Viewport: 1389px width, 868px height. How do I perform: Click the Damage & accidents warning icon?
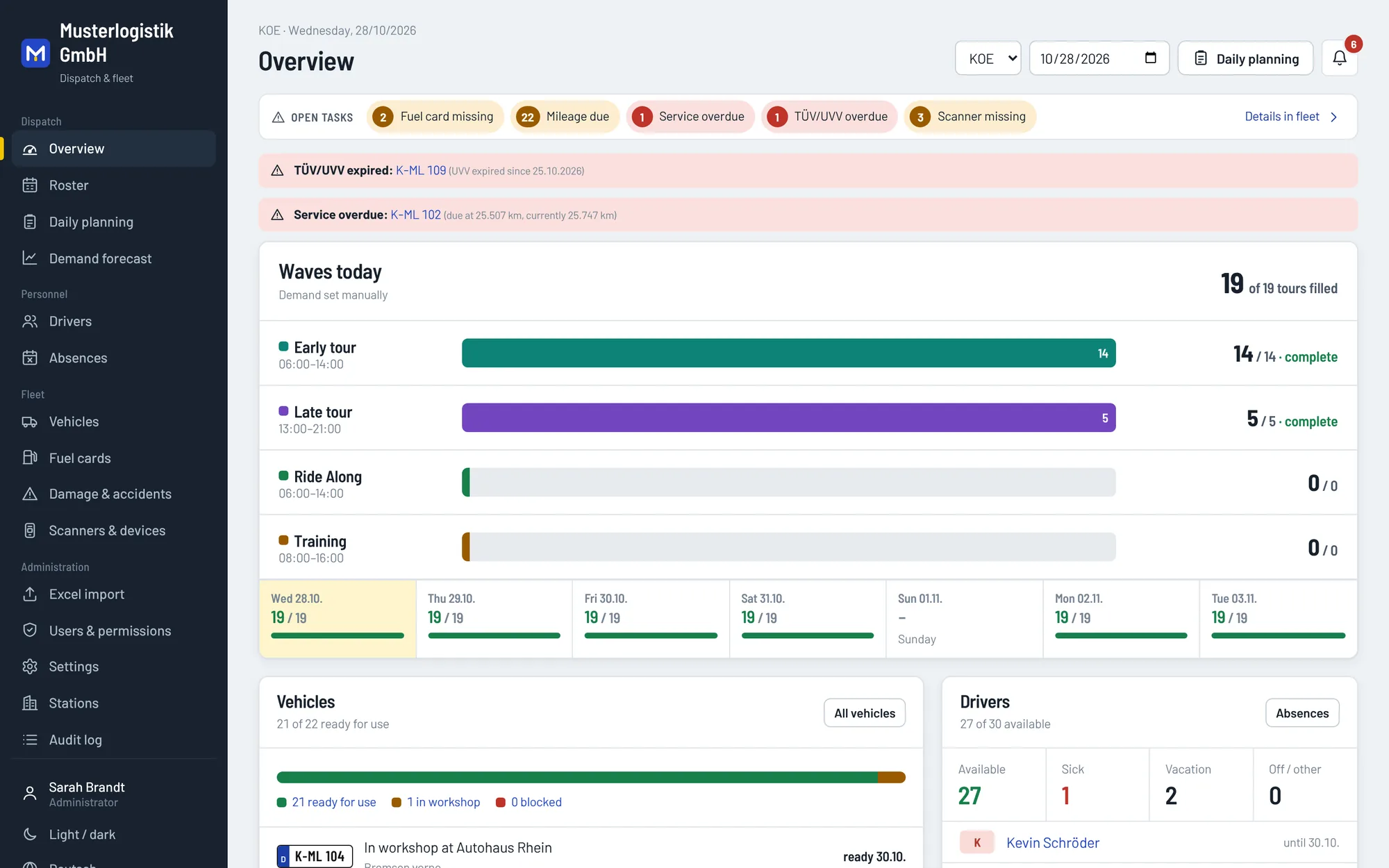(30, 494)
